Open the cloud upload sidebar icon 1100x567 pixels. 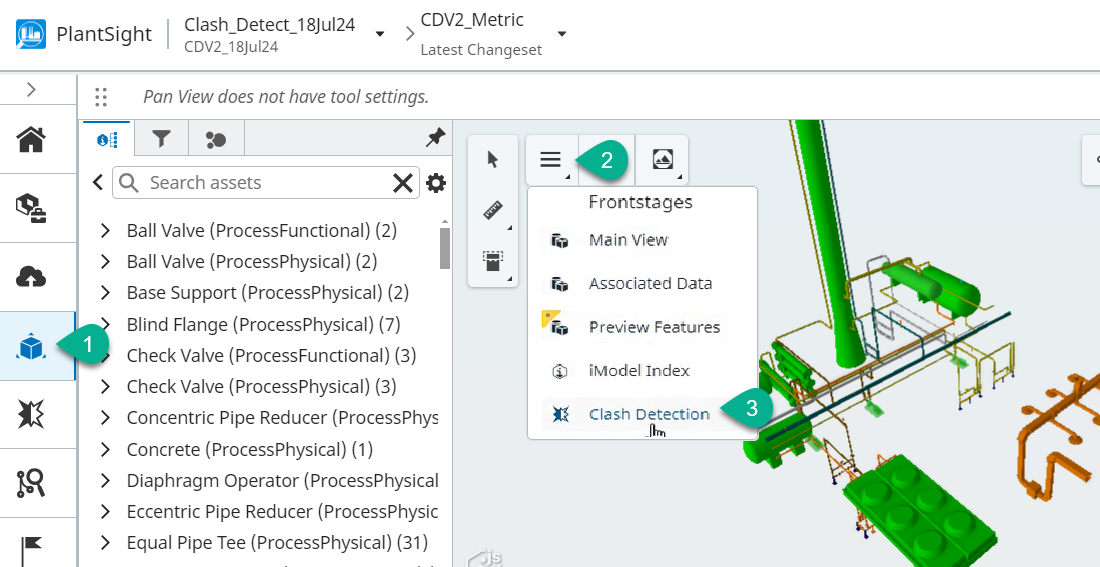pyautogui.click(x=31, y=277)
